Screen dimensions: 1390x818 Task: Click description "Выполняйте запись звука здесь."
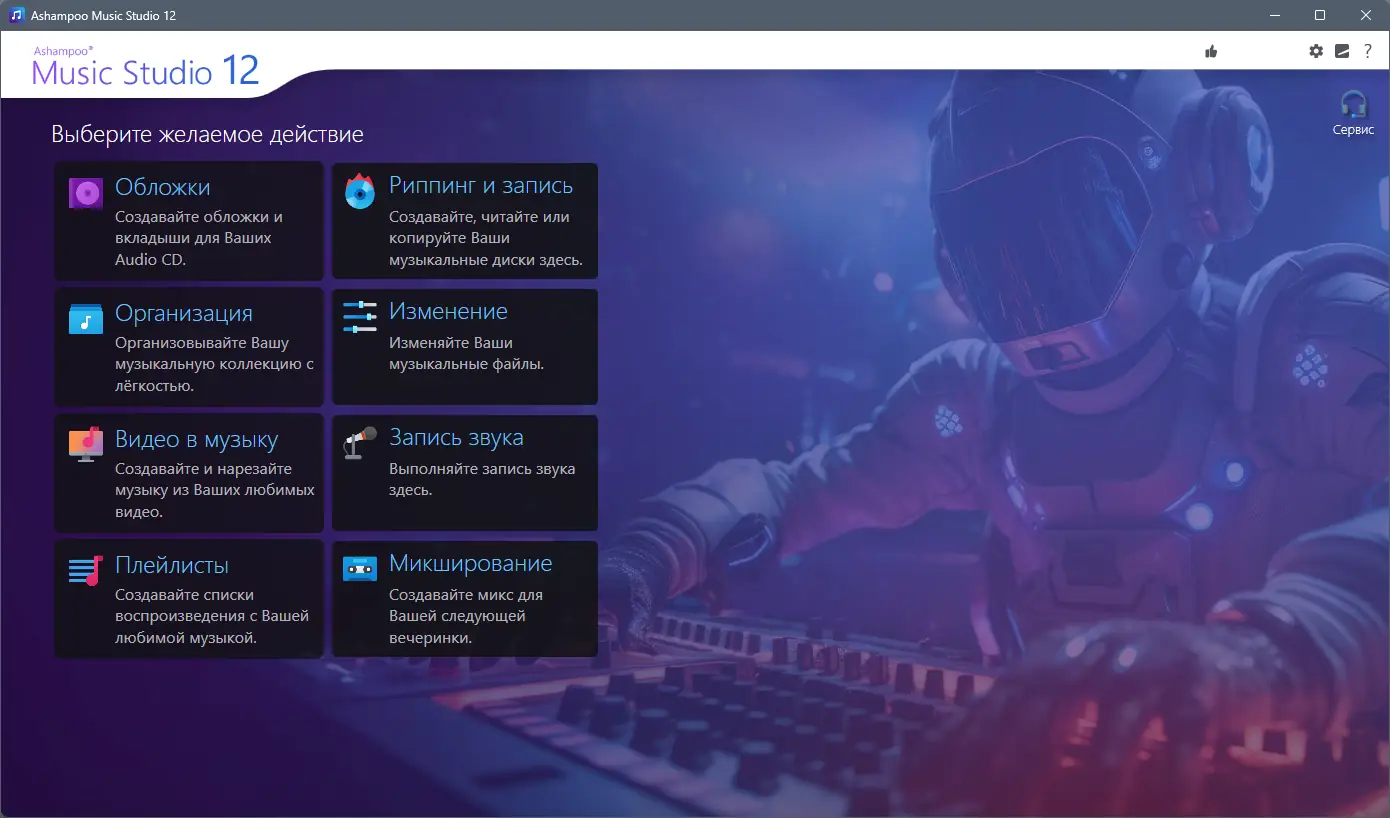(482, 479)
